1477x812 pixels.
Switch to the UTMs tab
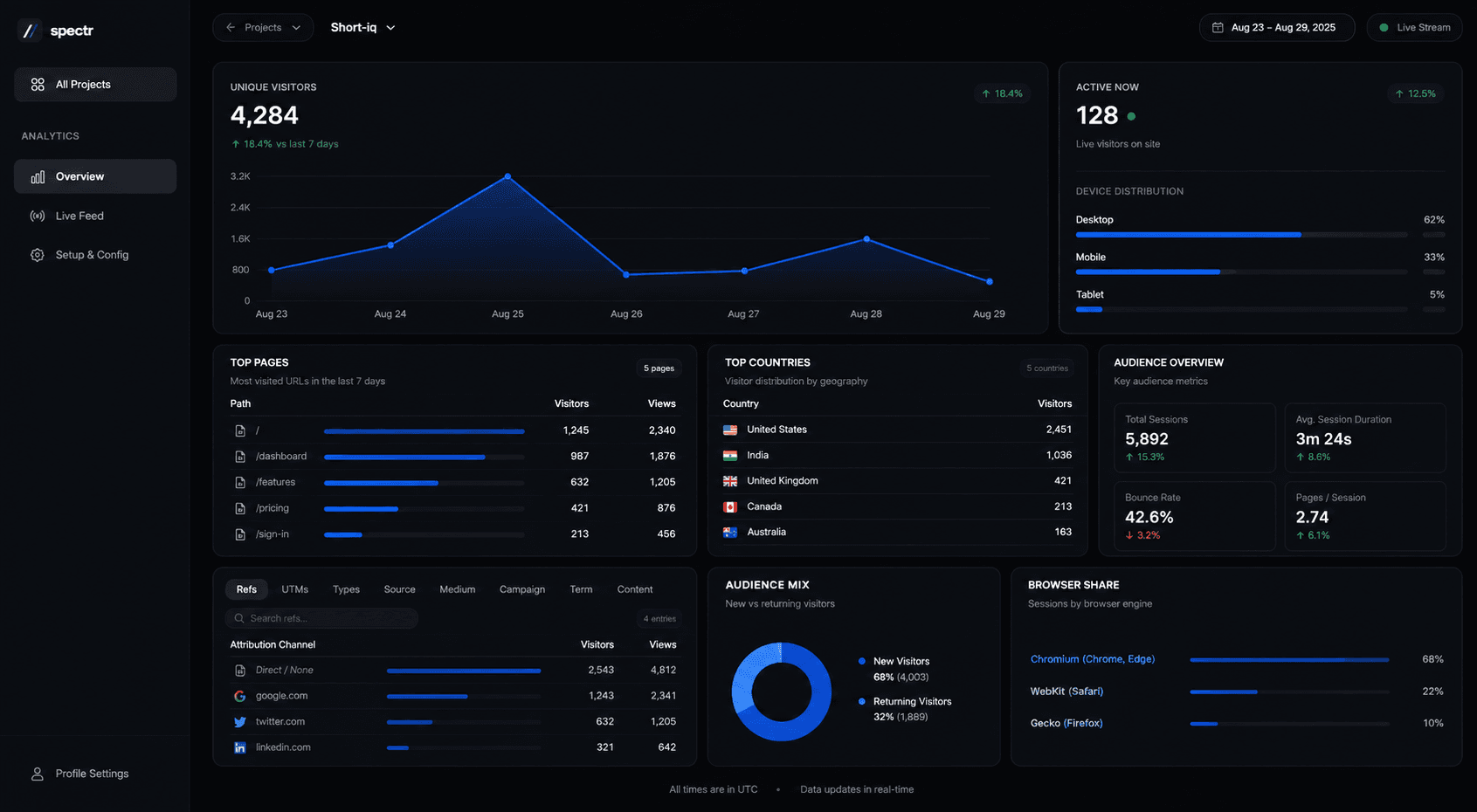click(x=295, y=589)
